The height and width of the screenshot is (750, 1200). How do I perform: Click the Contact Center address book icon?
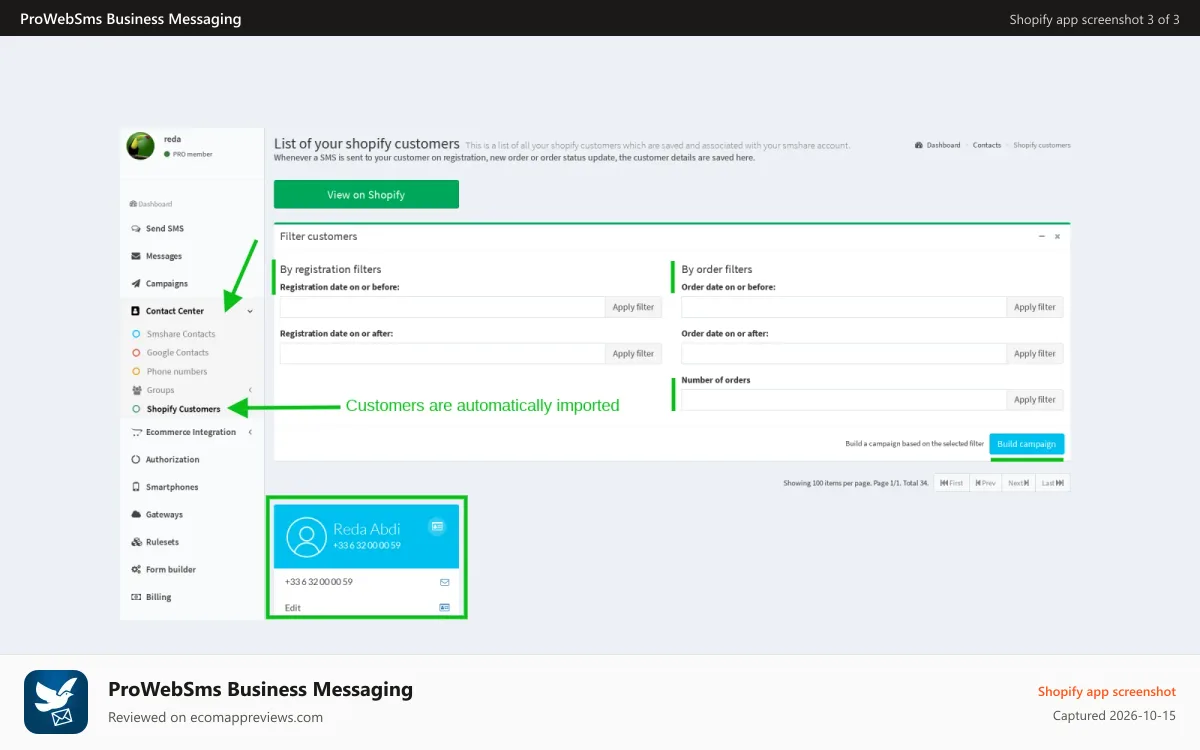136,311
